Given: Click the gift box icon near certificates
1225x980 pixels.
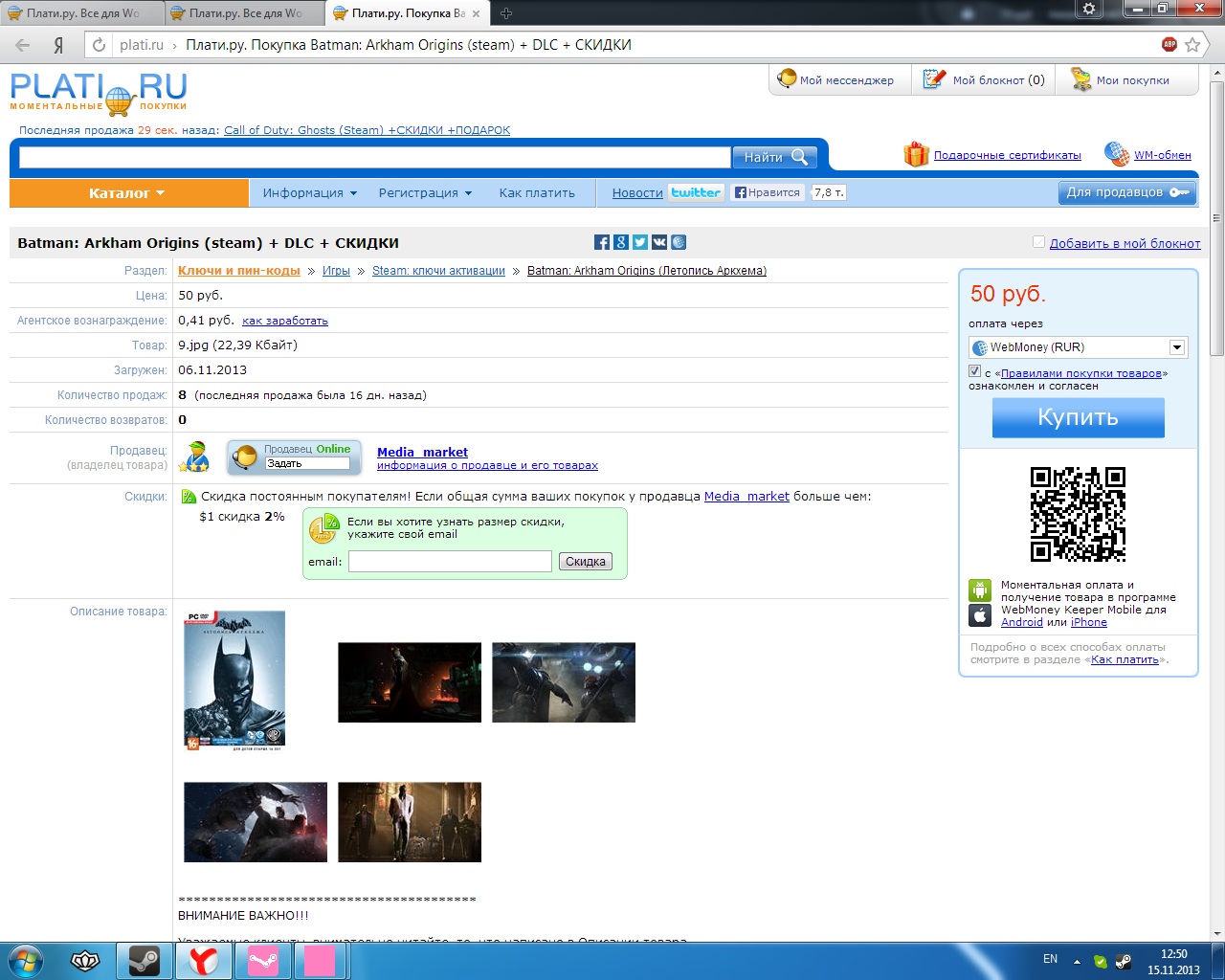Looking at the screenshot, I should coord(916,154).
